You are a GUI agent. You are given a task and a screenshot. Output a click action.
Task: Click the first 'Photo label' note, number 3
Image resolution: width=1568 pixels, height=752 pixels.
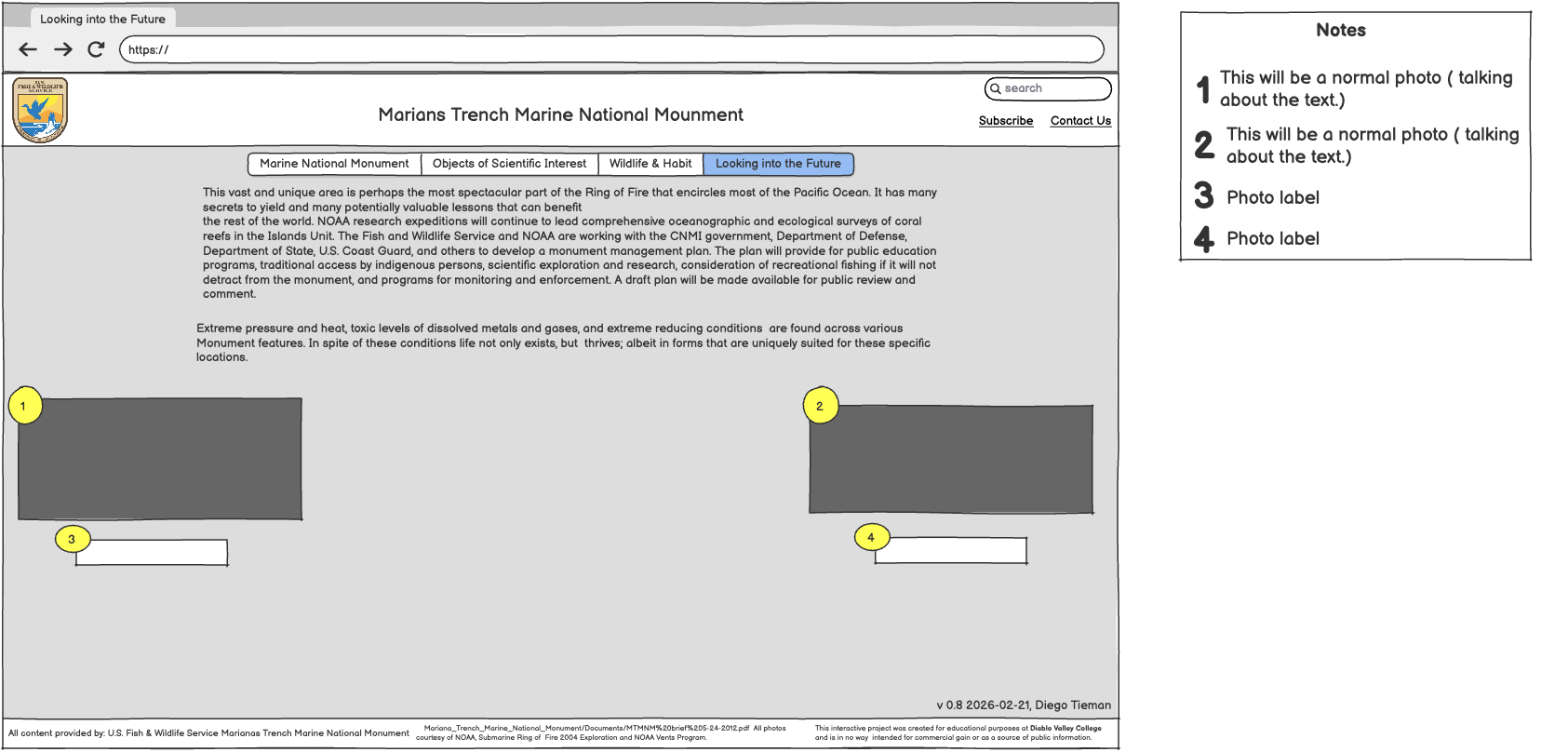pyautogui.click(x=1272, y=197)
